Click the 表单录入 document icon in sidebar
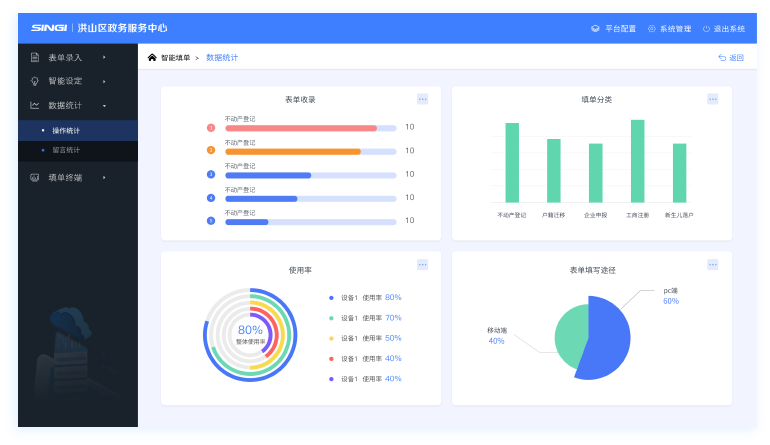The height and width of the screenshot is (445, 770). pos(34,57)
